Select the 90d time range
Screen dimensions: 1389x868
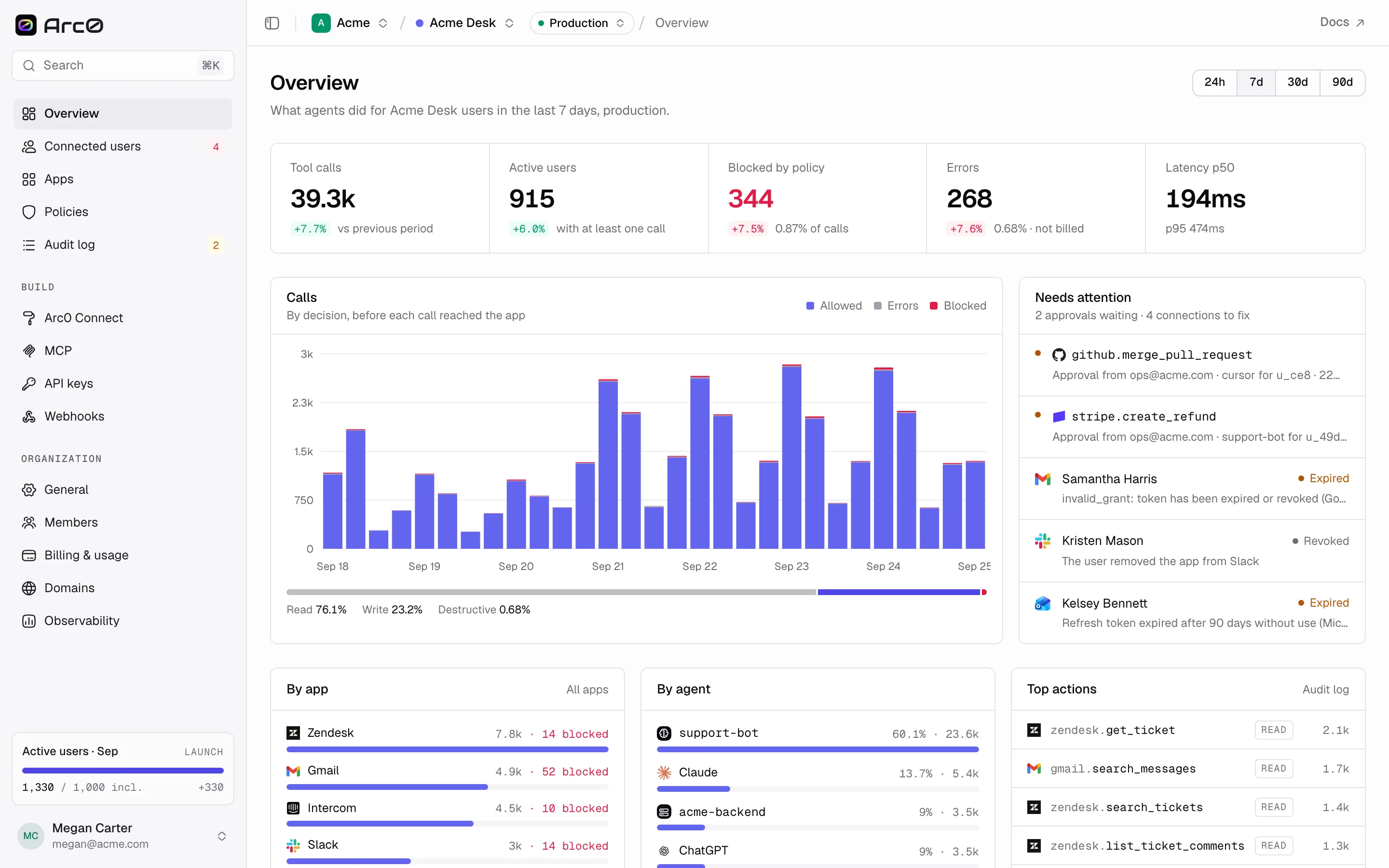[x=1342, y=82]
